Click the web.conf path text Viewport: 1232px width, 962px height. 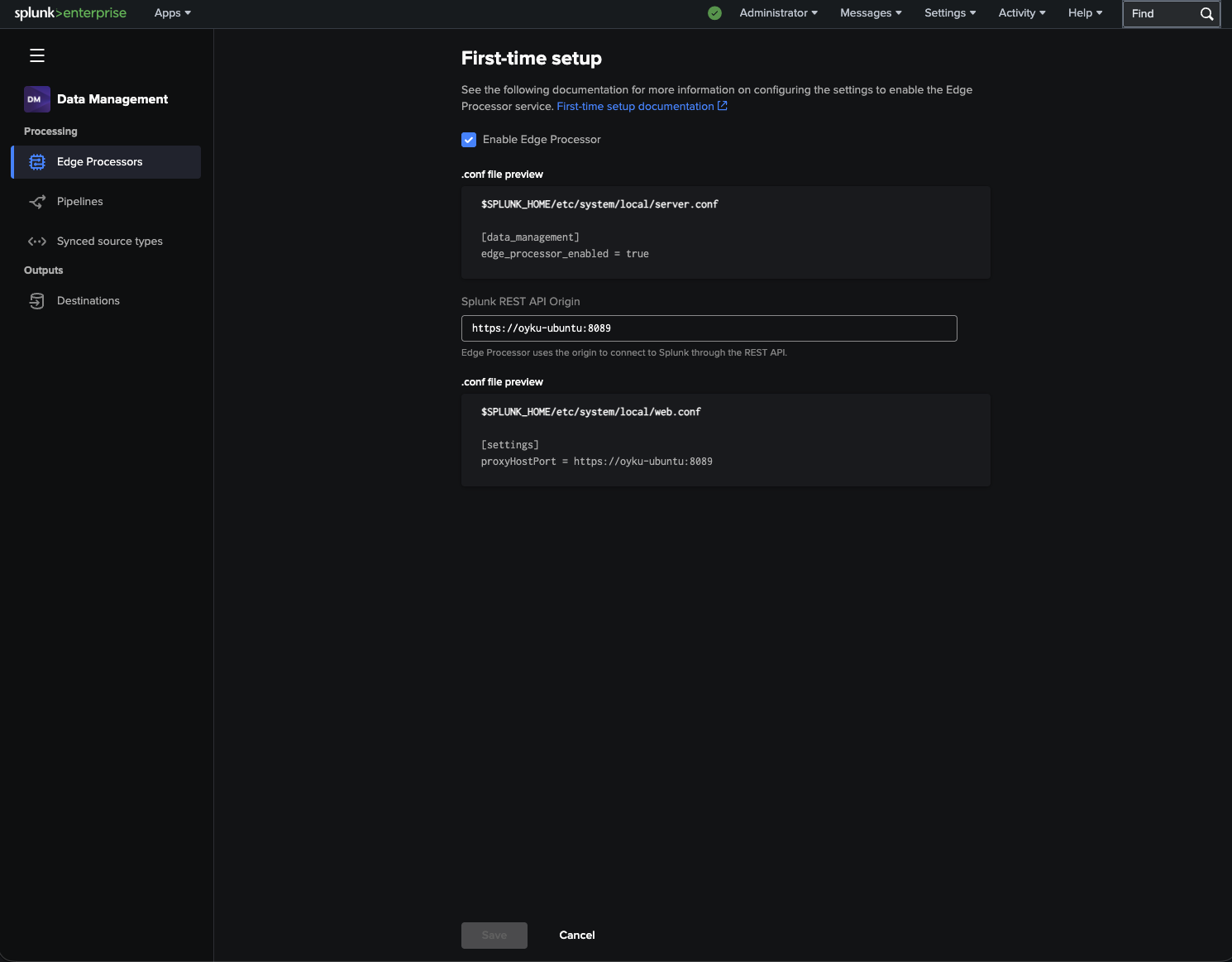[591, 412]
